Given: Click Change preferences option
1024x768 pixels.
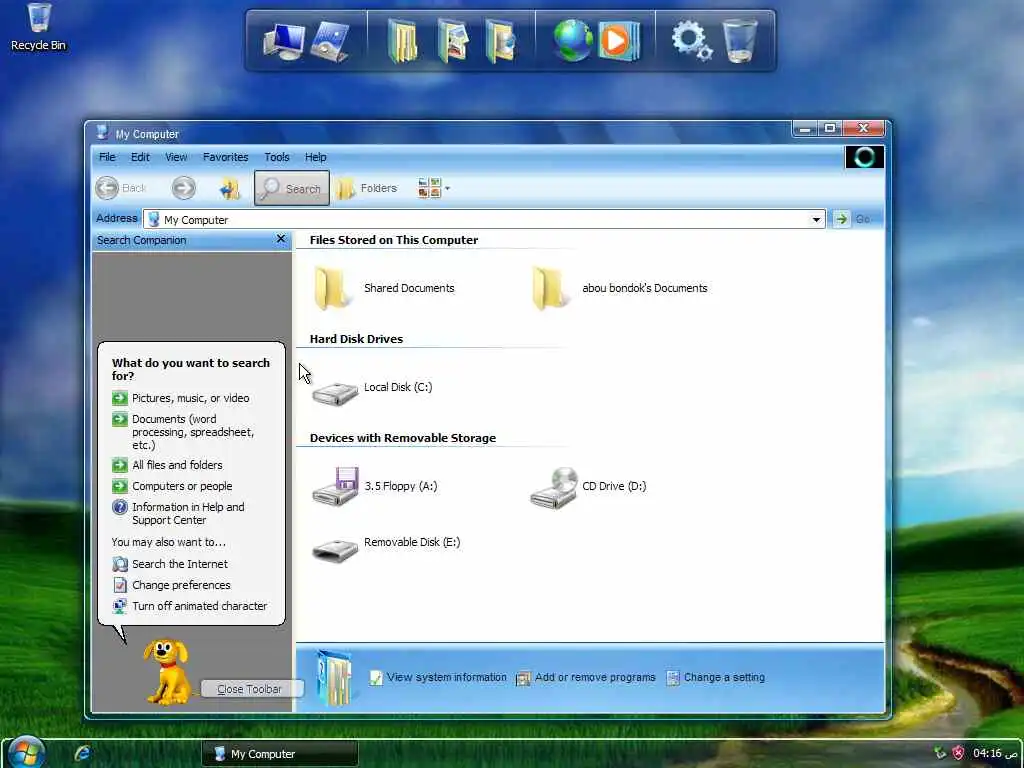Looking at the screenshot, I should coord(172,584).
